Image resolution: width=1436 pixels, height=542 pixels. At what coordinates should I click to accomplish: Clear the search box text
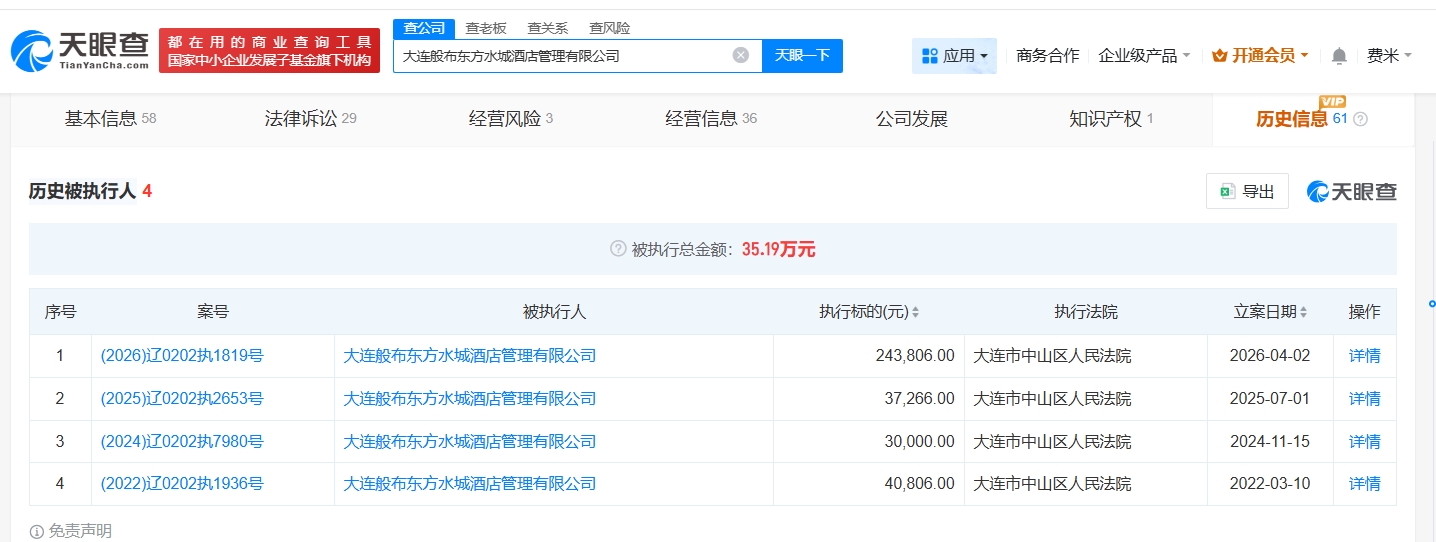tap(741, 55)
